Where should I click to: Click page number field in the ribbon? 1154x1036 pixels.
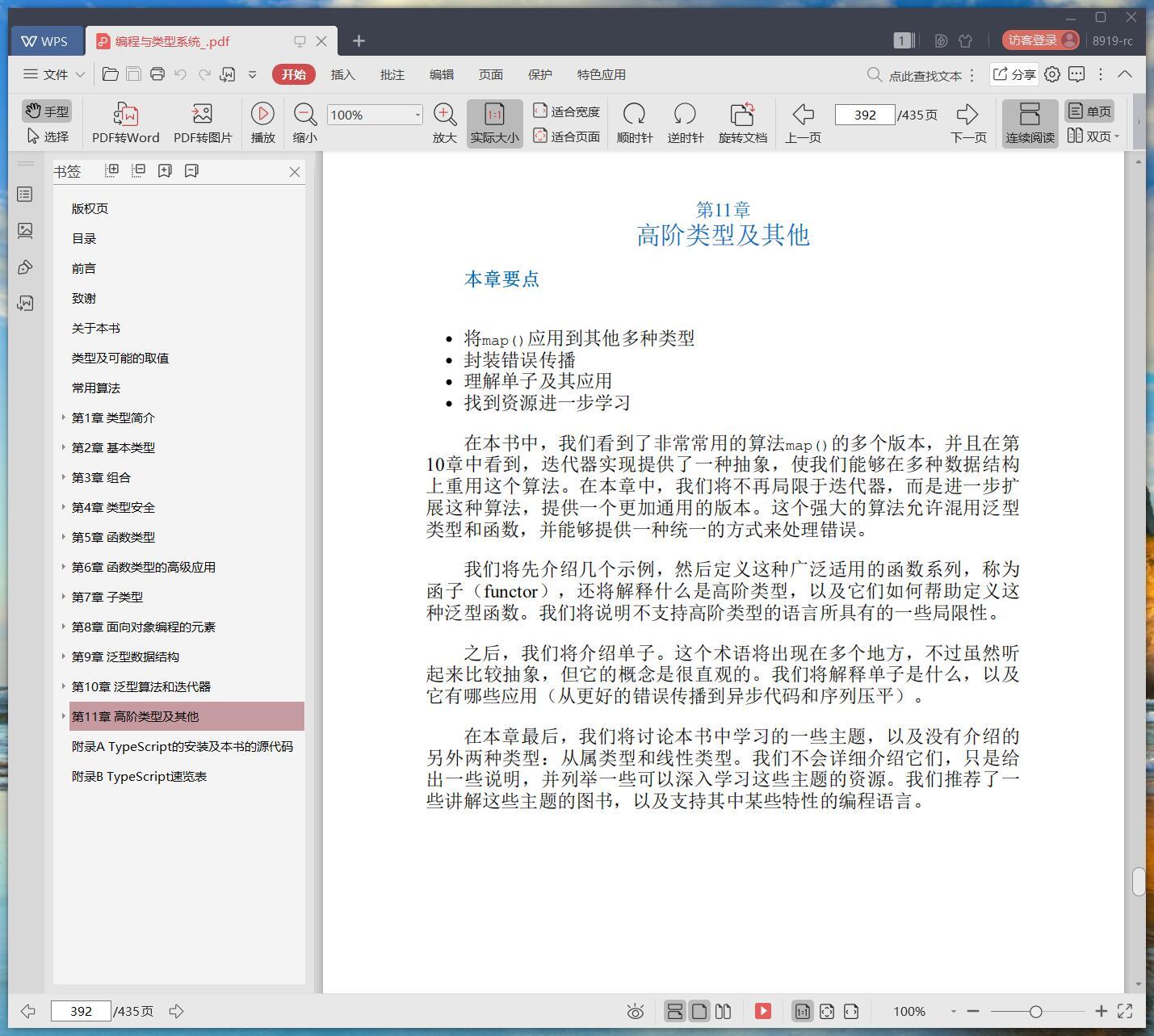pyautogui.click(x=865, y=115)
